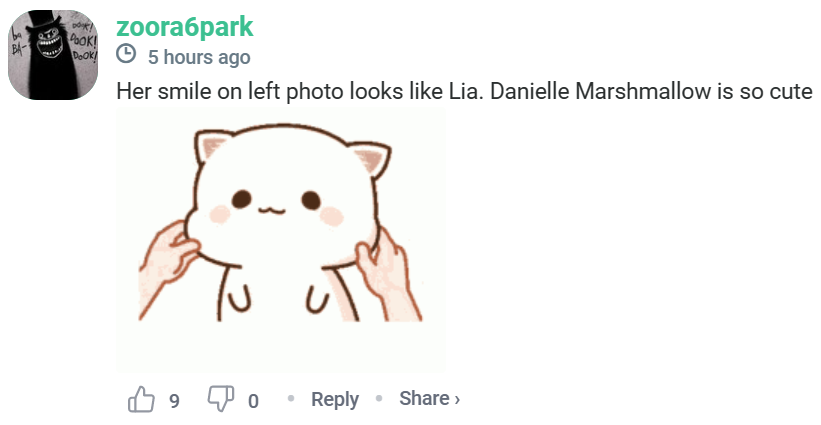Viewport: 821px width, 425px height.
Task: Click the thumbs up like icon
Action: pyautogui.click(x=141, y=399)
